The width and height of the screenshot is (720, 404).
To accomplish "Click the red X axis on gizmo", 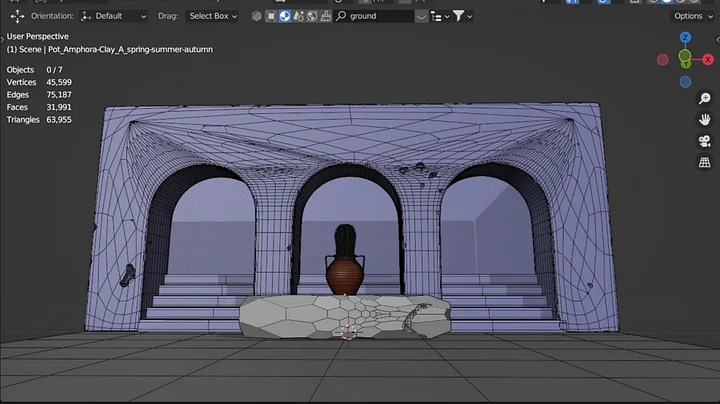I will [x=708, y=59].
